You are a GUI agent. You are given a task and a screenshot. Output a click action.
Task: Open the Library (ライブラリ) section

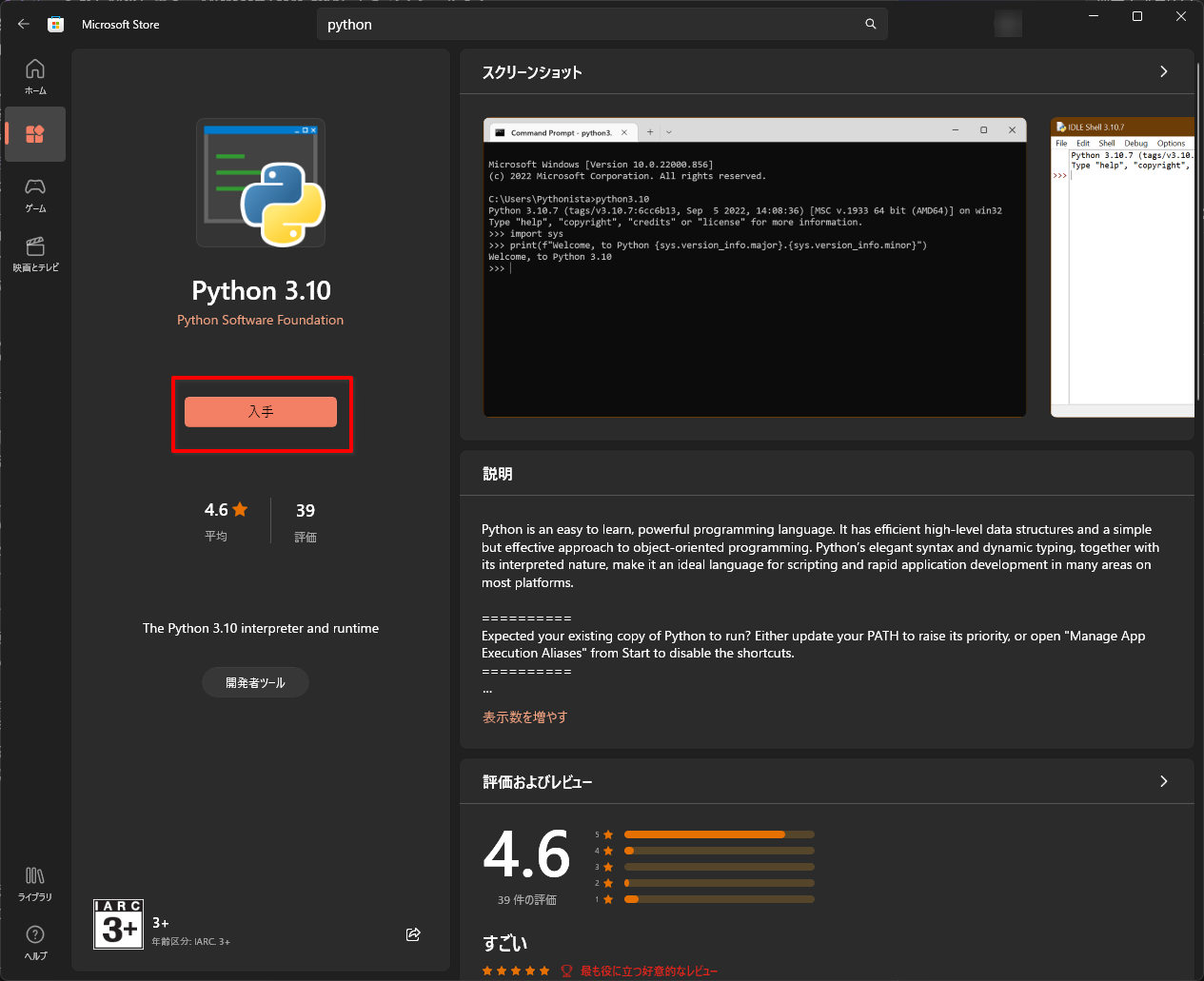point(35,883)
